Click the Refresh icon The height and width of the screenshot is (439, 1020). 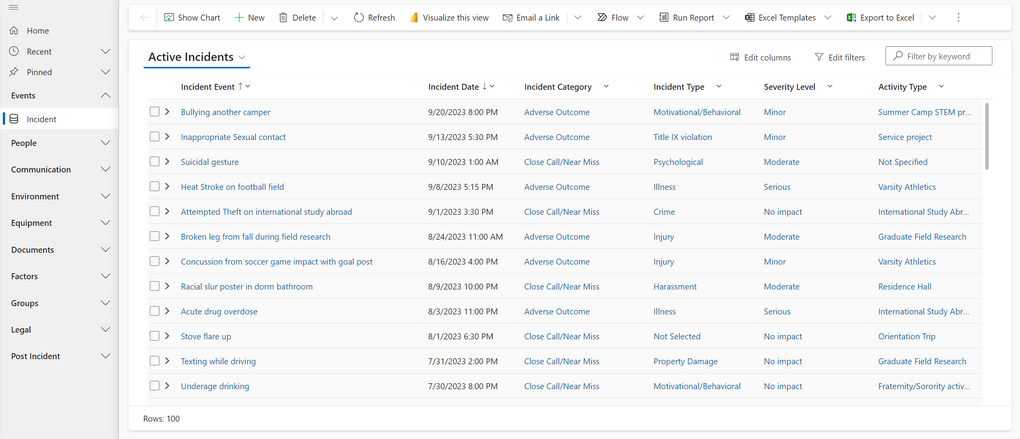pyautogui.click(x=359, y=18)
